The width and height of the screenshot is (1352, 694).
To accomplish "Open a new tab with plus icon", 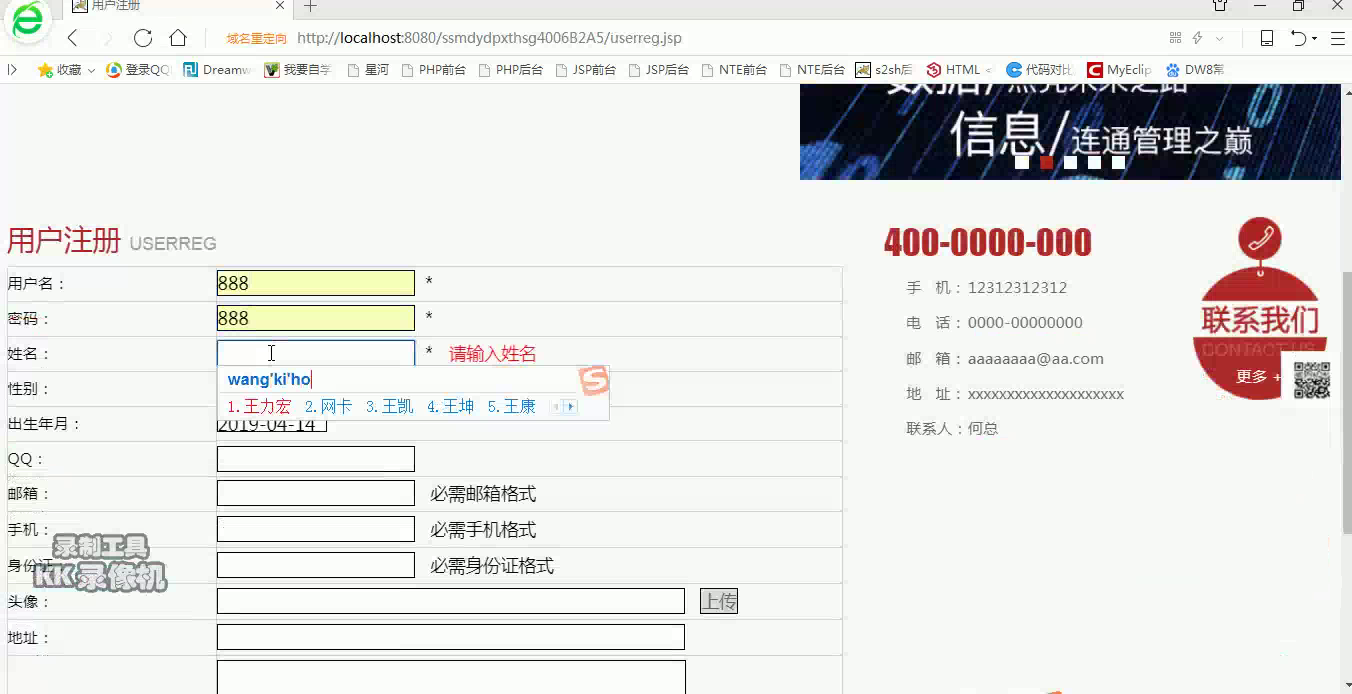I will (310, 6).
